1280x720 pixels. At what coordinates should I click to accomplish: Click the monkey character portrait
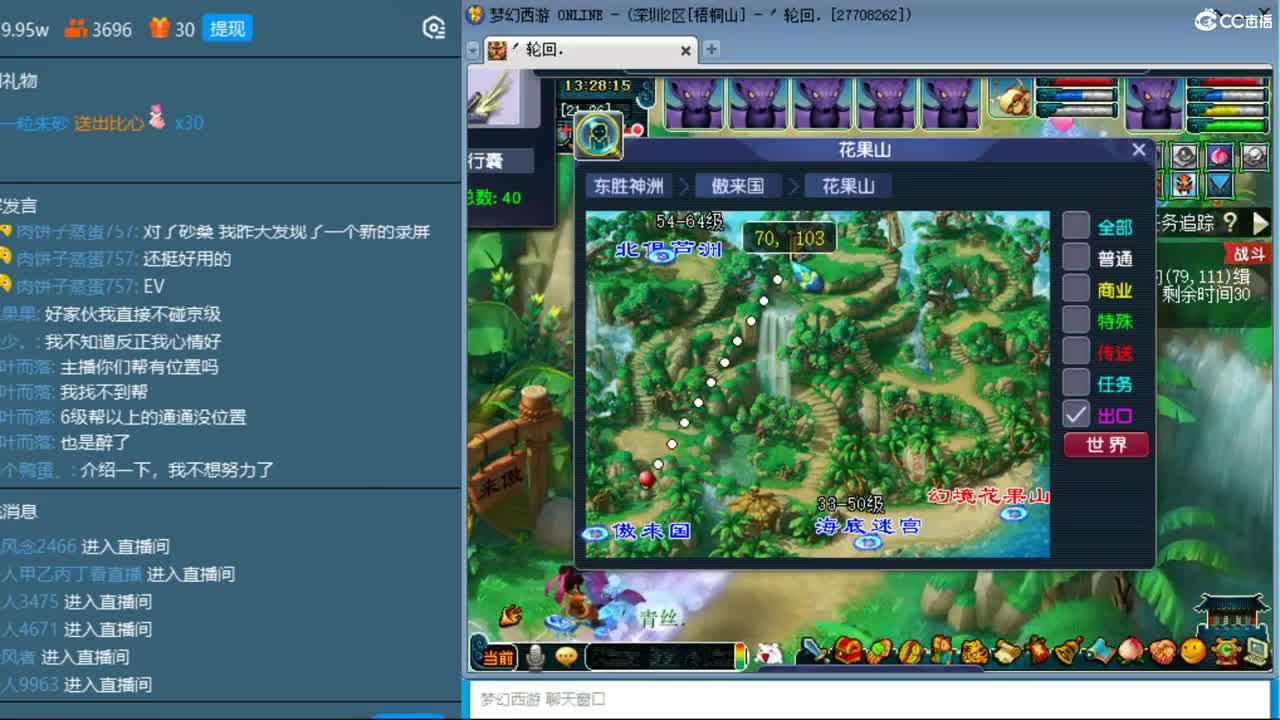(x=1011, y=98)
